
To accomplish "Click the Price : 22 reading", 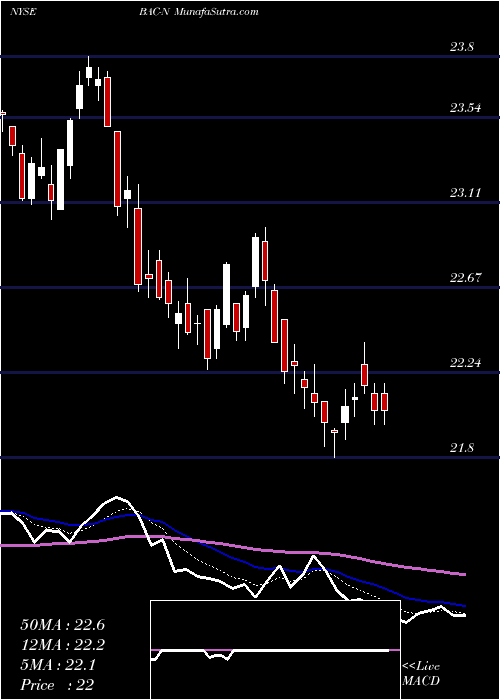I will click(57, 685).
